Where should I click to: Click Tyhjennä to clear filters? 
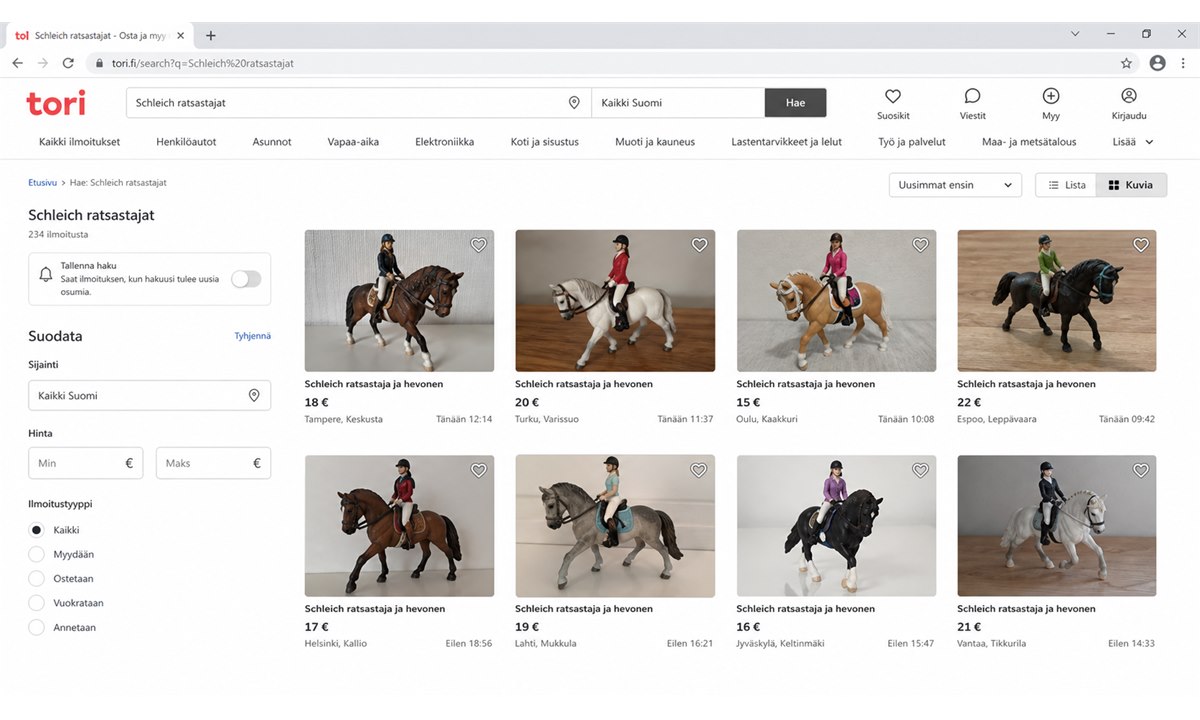pos(252,336)
